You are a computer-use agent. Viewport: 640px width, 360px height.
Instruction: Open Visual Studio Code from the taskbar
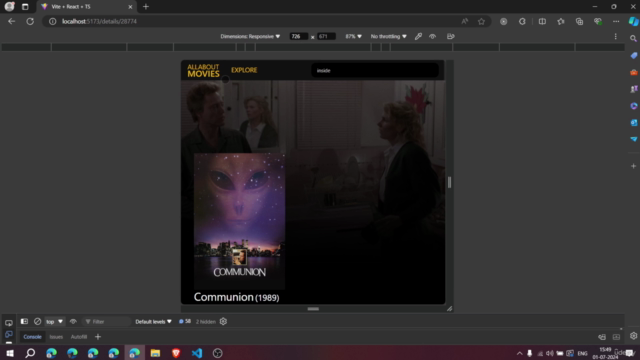[x=197, y=353]
